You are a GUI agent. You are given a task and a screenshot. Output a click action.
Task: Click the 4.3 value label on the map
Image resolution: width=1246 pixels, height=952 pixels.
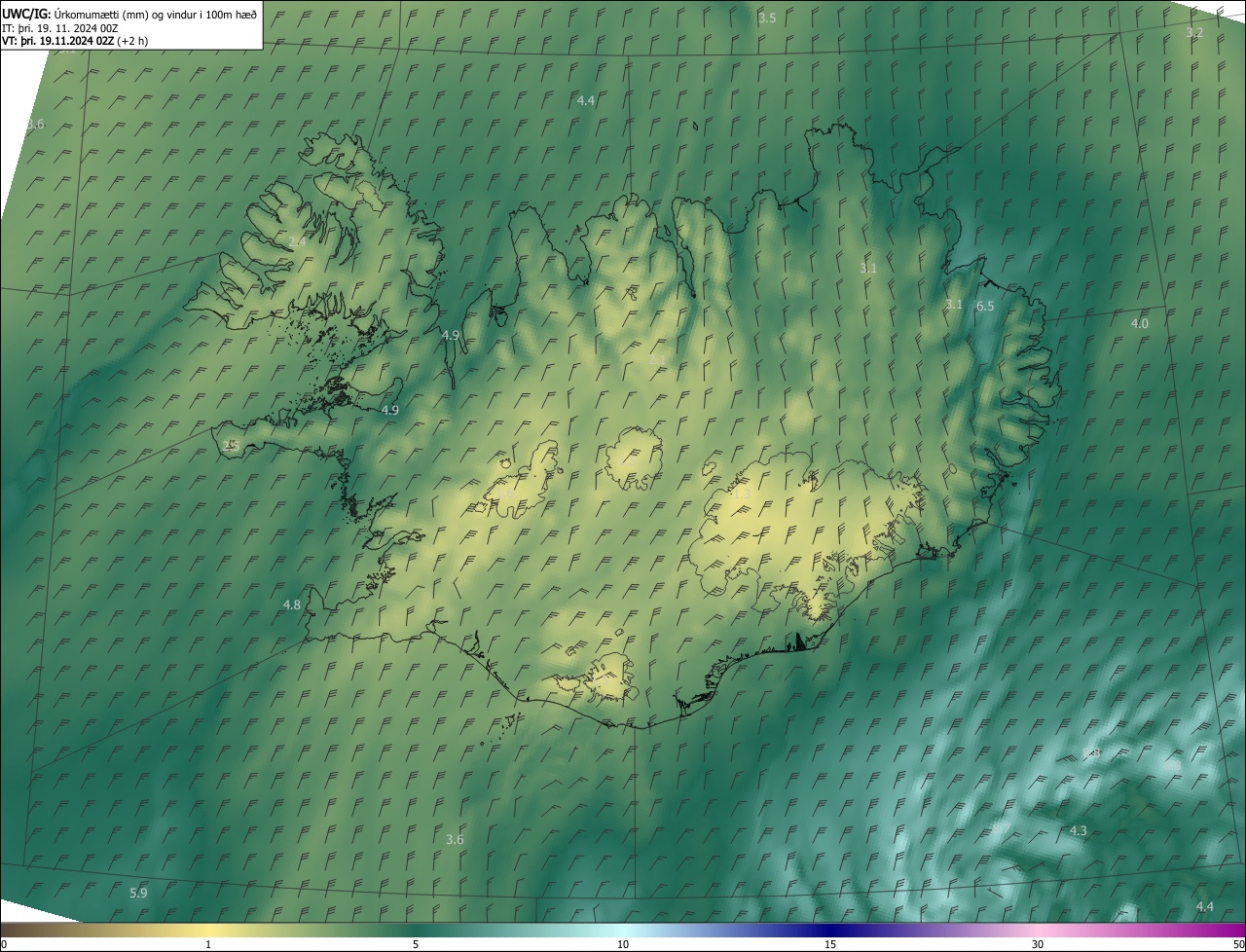(1078, 830)
